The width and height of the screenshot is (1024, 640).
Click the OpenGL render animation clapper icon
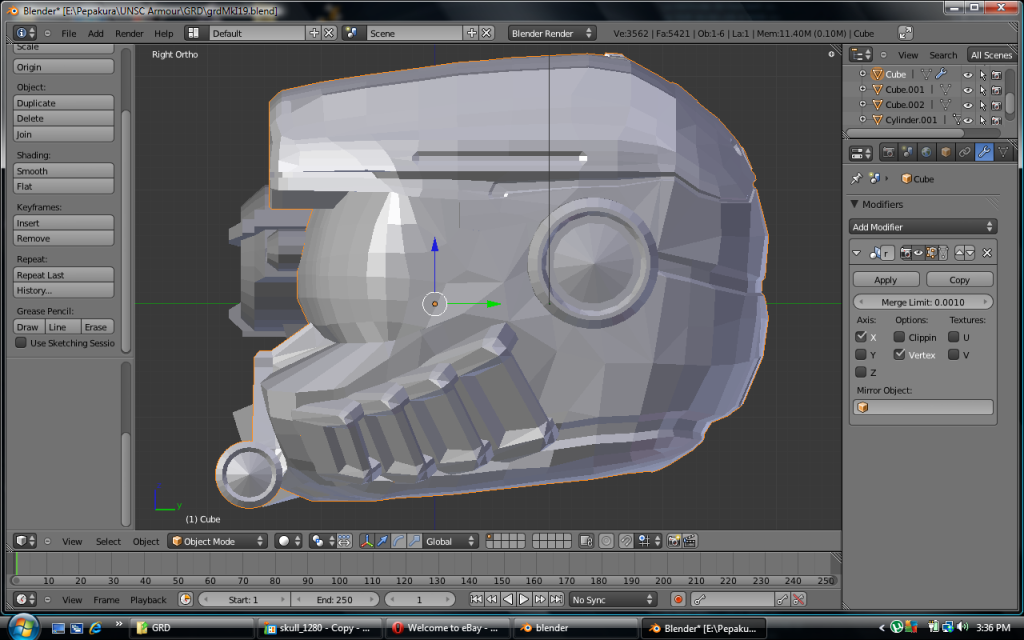690,541
